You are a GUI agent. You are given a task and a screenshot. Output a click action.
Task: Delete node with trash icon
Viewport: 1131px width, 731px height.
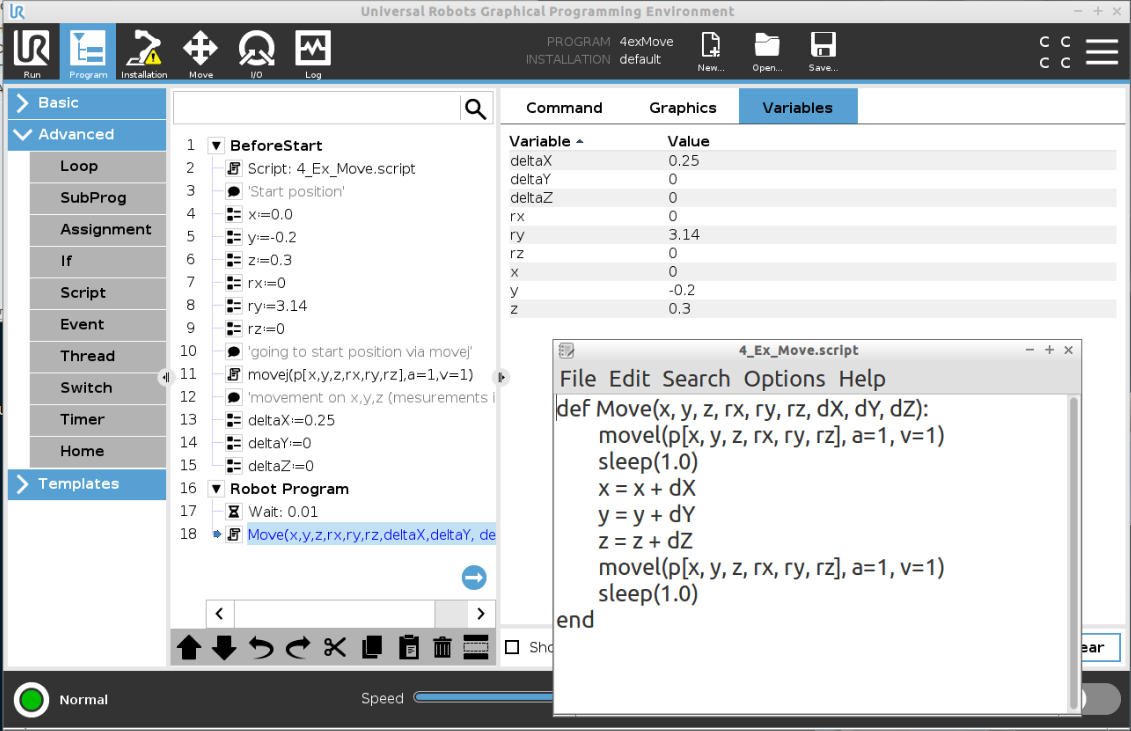click(442, 647)
